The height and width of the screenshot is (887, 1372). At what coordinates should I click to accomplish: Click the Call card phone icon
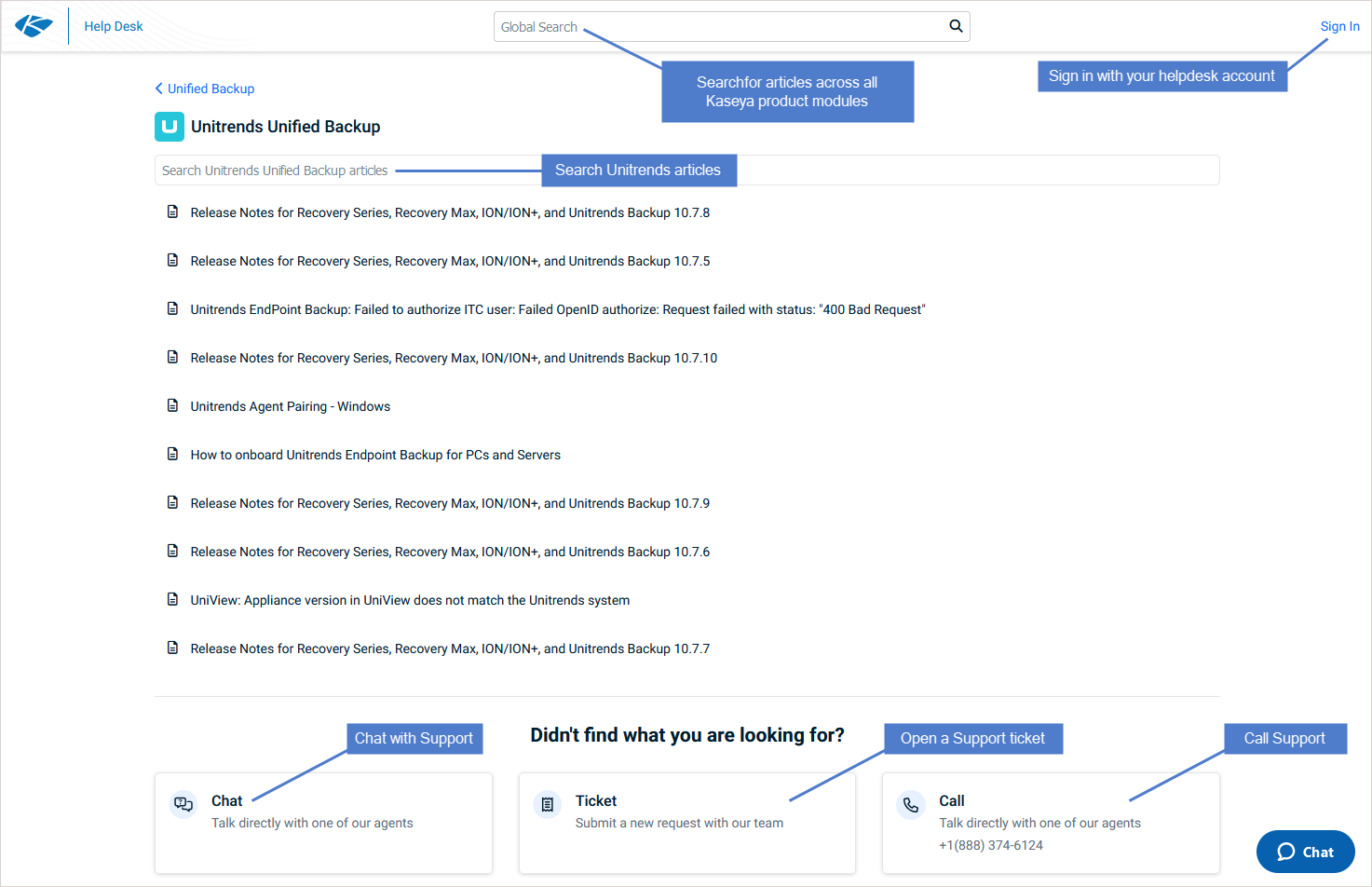point(911,804)
